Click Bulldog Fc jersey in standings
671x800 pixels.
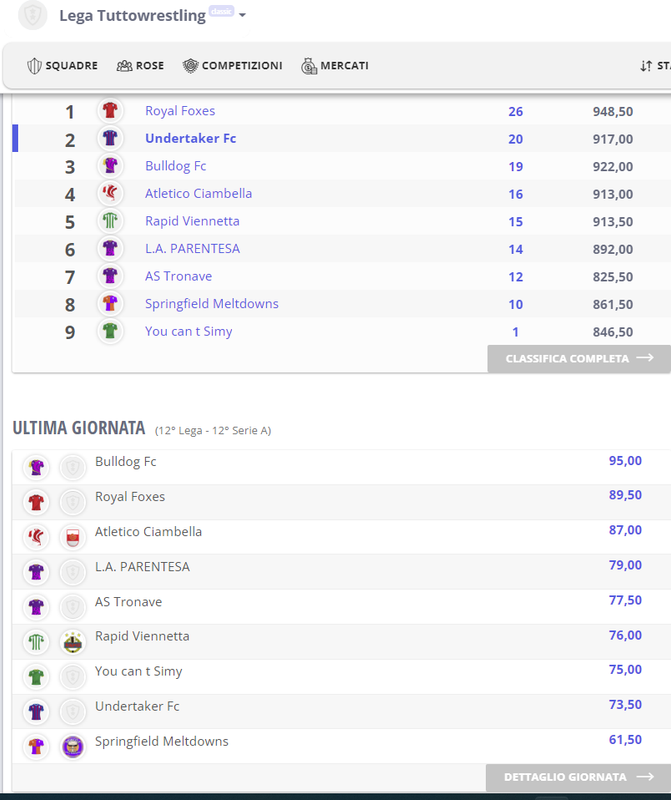coord(110,165)
